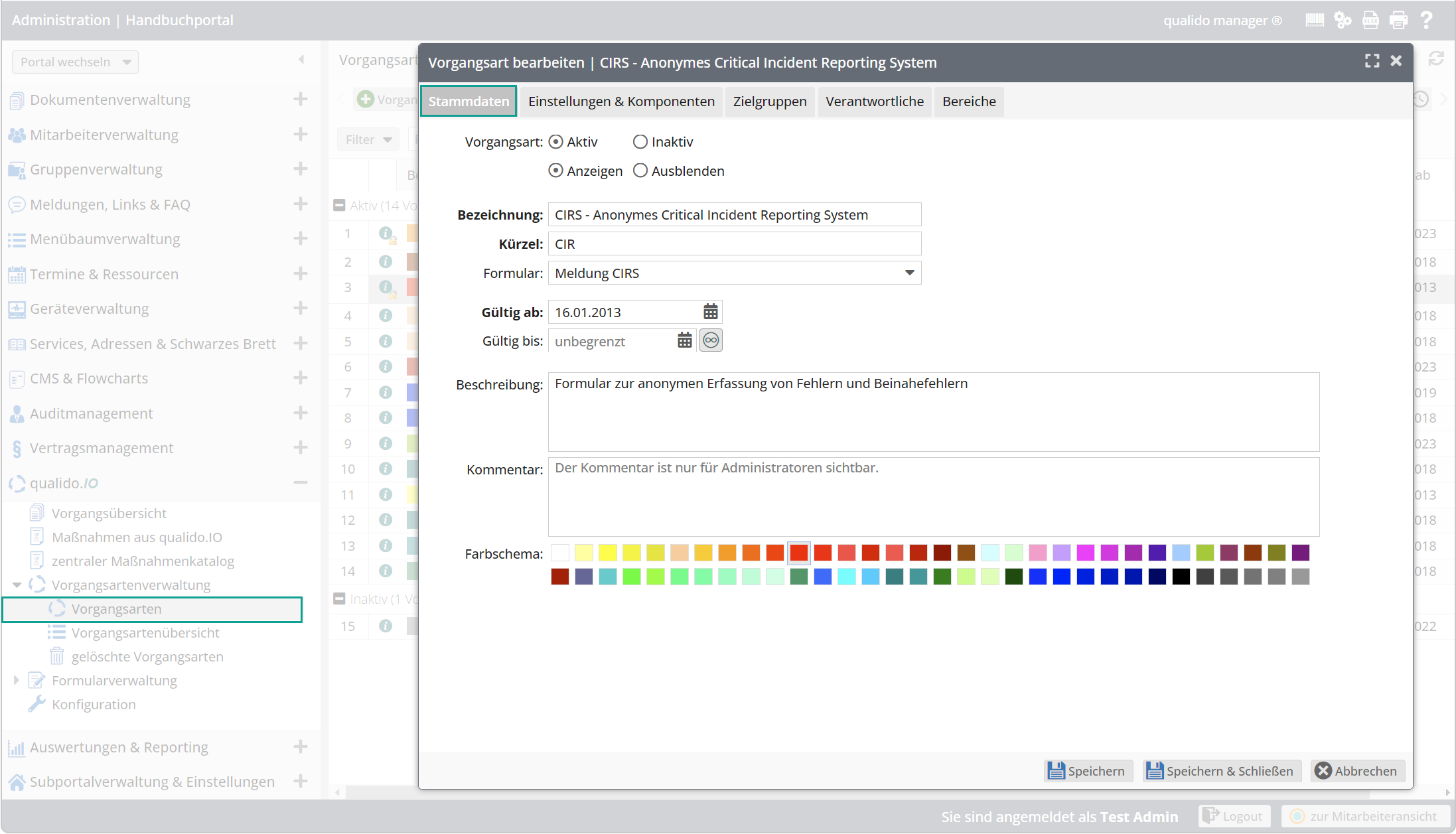Screen dimensions: 1456x834
Task: Click the info icon in row 1
Action: click(x=386, y=234)
